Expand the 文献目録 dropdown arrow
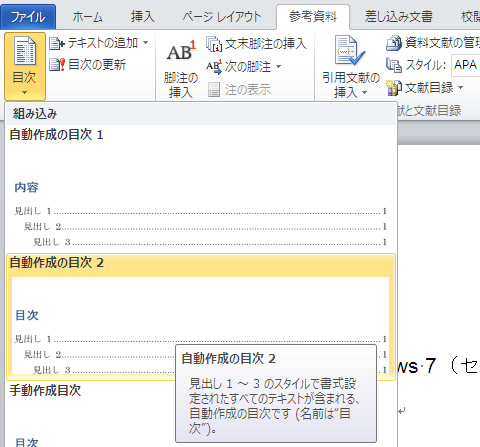This screenshot has width=480, height=447. point(461,88)
